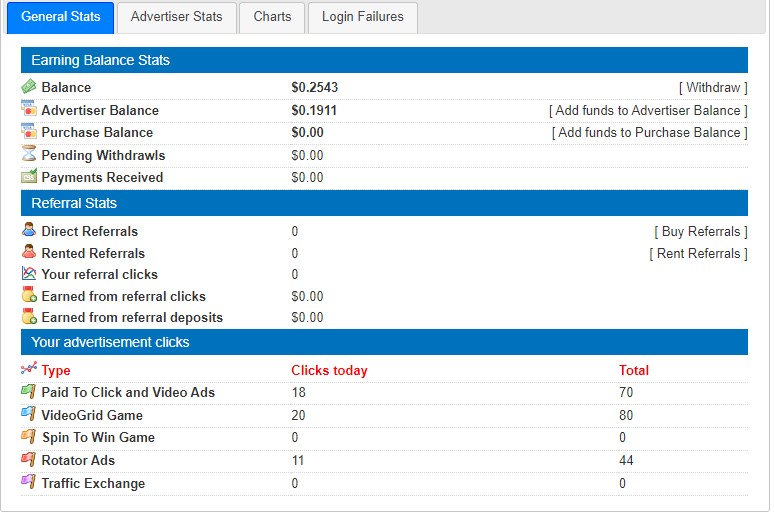This screenshot has width=774, height=512.
Task: Switch to the Advertiser Stats tab
Action: [176, 17]
